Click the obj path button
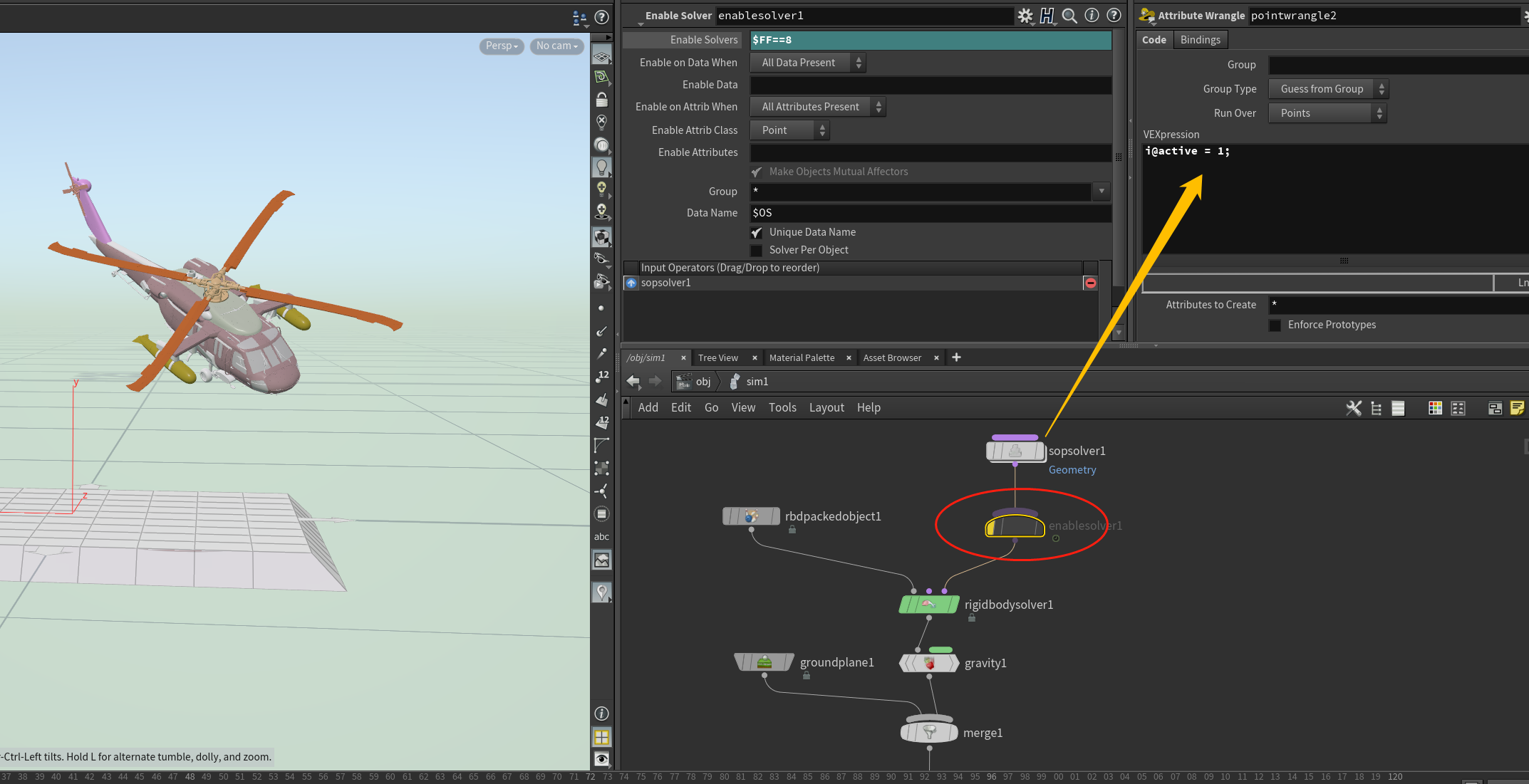The image size is (1529, 784). (x=695, y=382)
